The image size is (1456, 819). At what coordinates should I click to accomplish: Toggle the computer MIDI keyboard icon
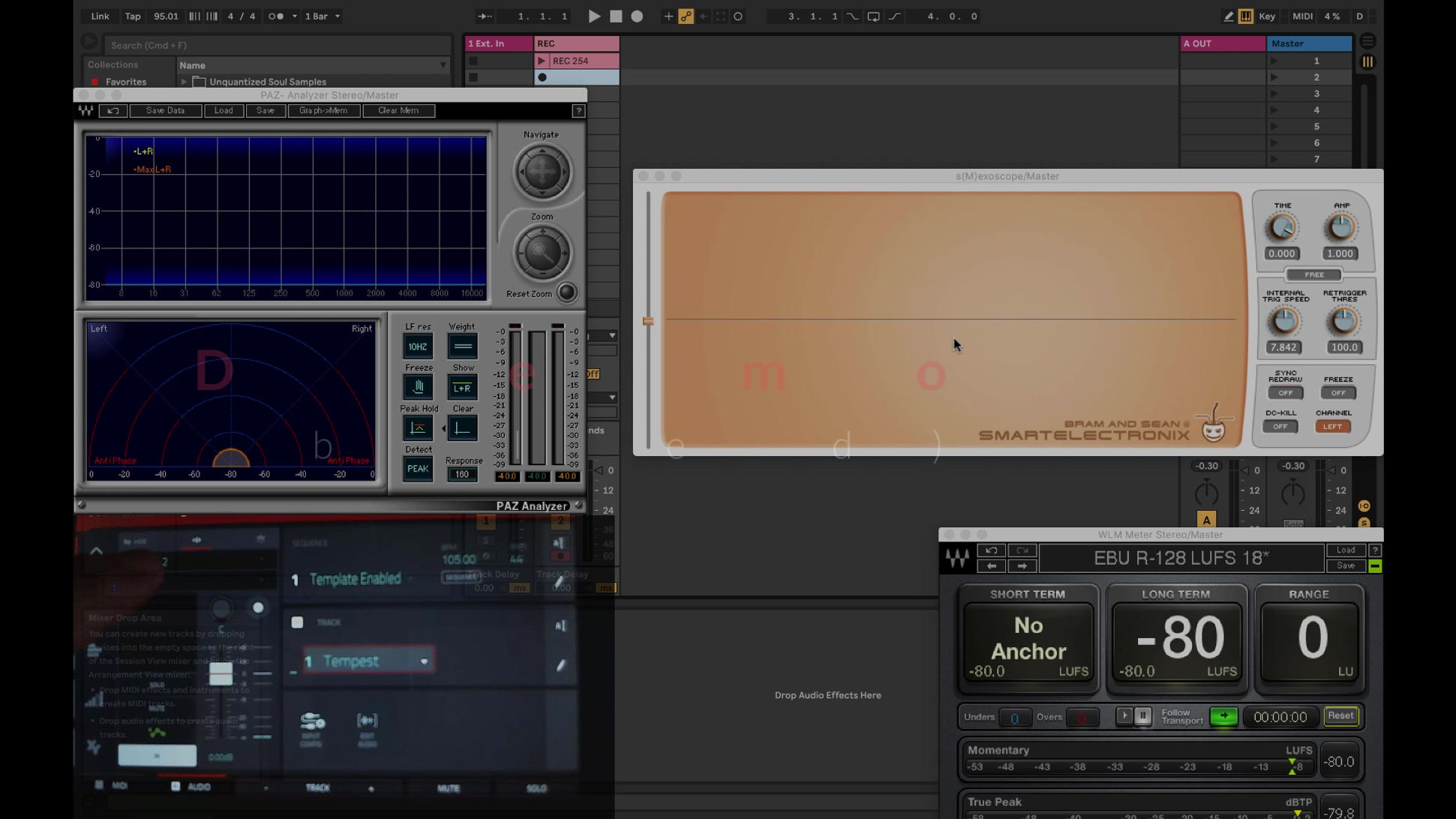pyautogui.click(x=1245, y=16)
